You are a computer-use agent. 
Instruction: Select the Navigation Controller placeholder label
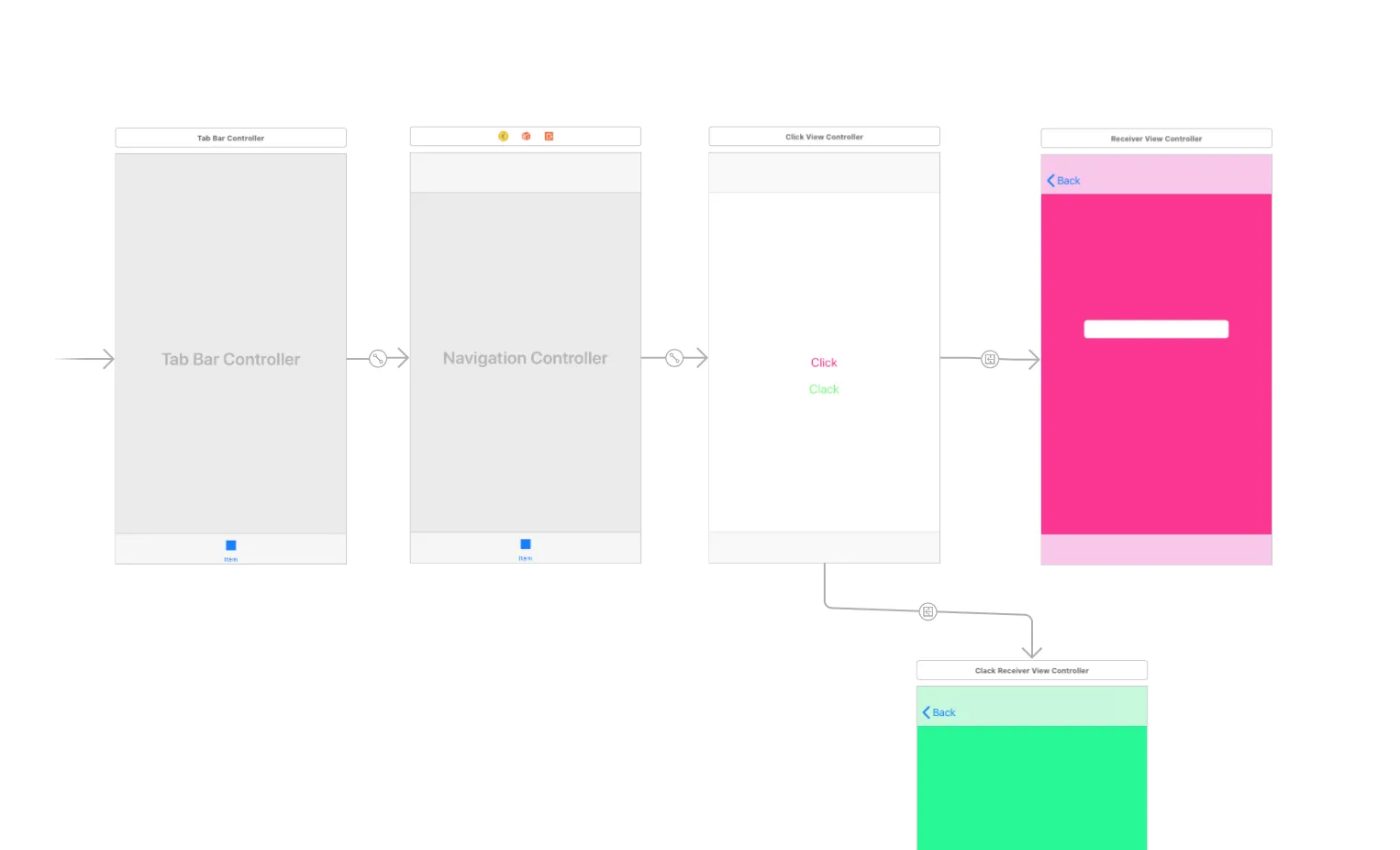click(526, 358)
